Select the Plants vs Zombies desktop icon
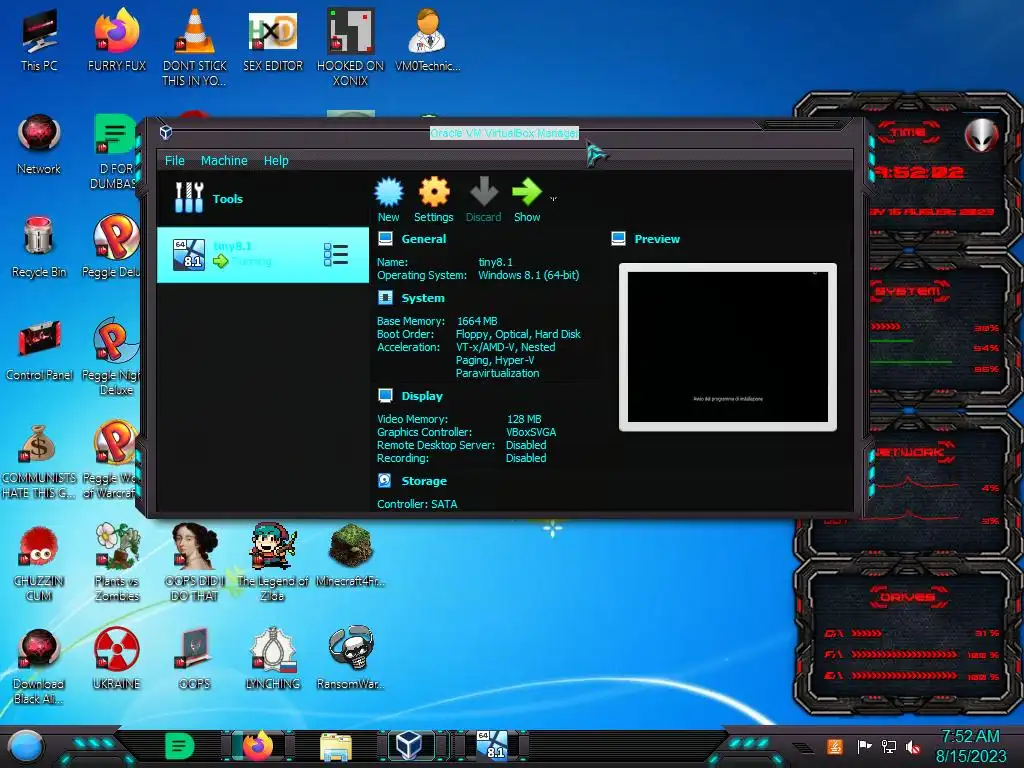Image resolution: width=1024 pixels, height=768 pixels. [117, 562]
